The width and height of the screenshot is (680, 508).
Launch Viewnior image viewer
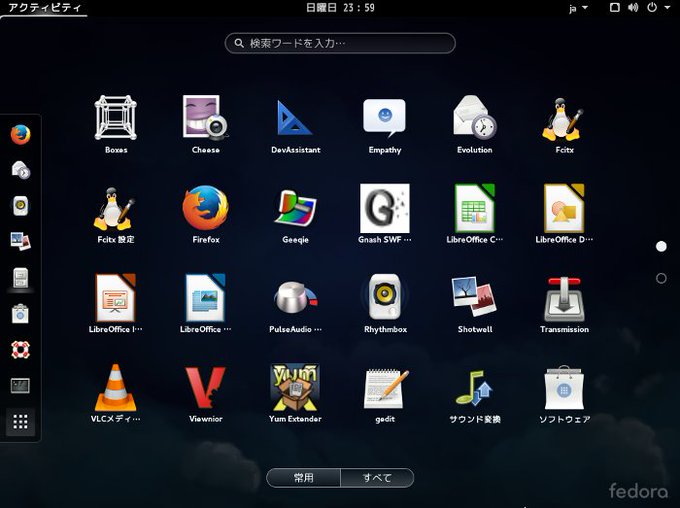206,394
